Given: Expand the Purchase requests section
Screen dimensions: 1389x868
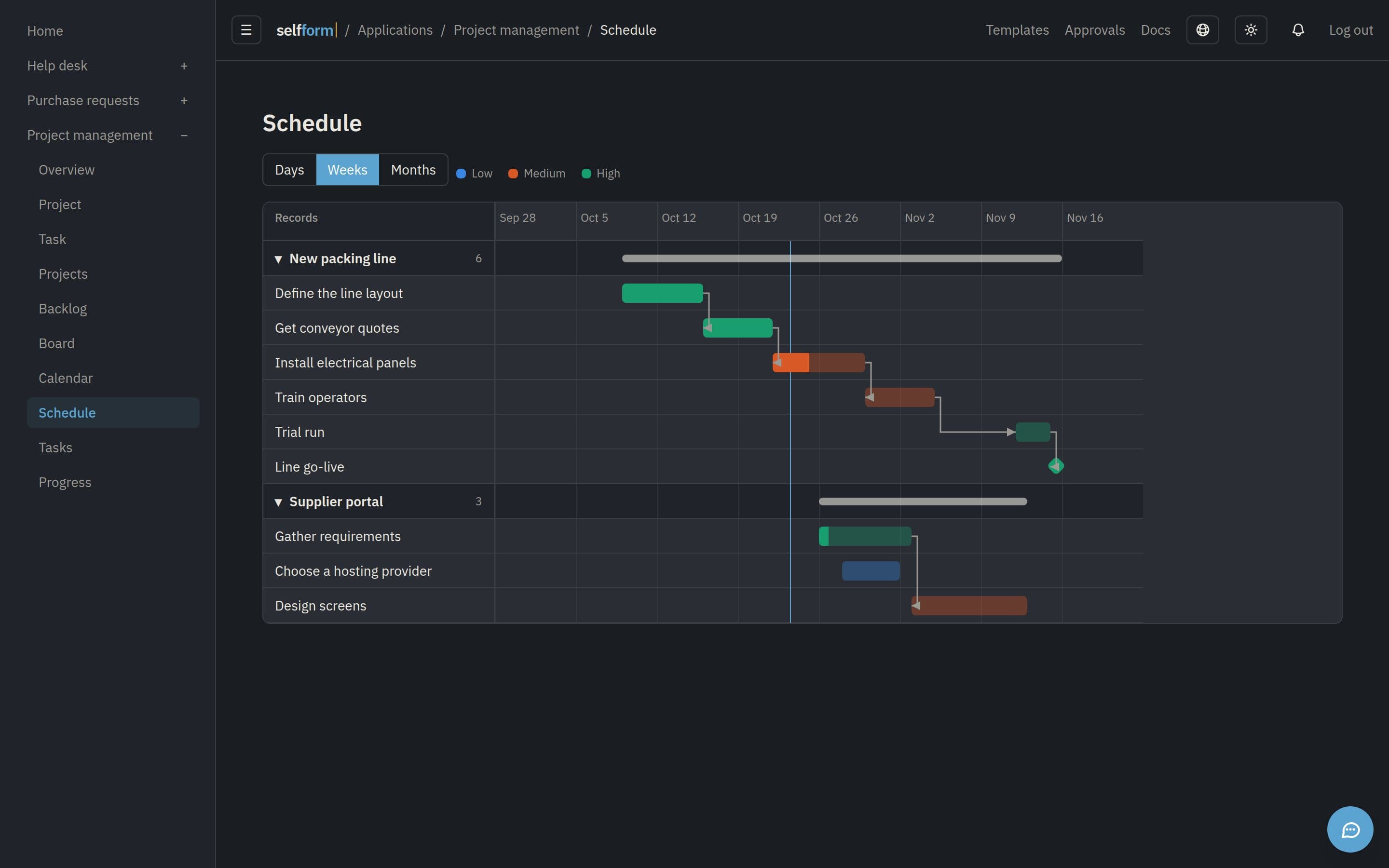Looking at the screenshot, I should [x=184, y=101].
